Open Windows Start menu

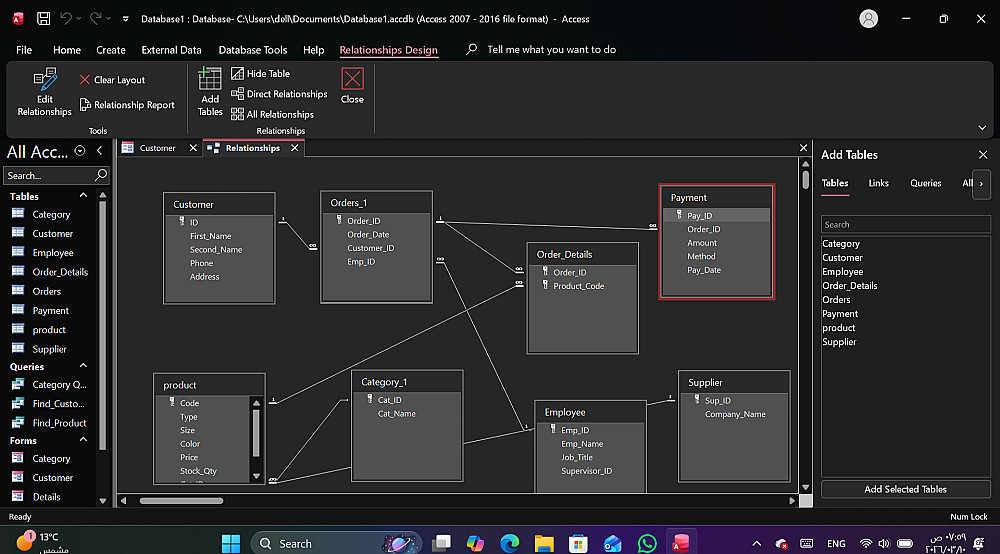pos(230,544)
